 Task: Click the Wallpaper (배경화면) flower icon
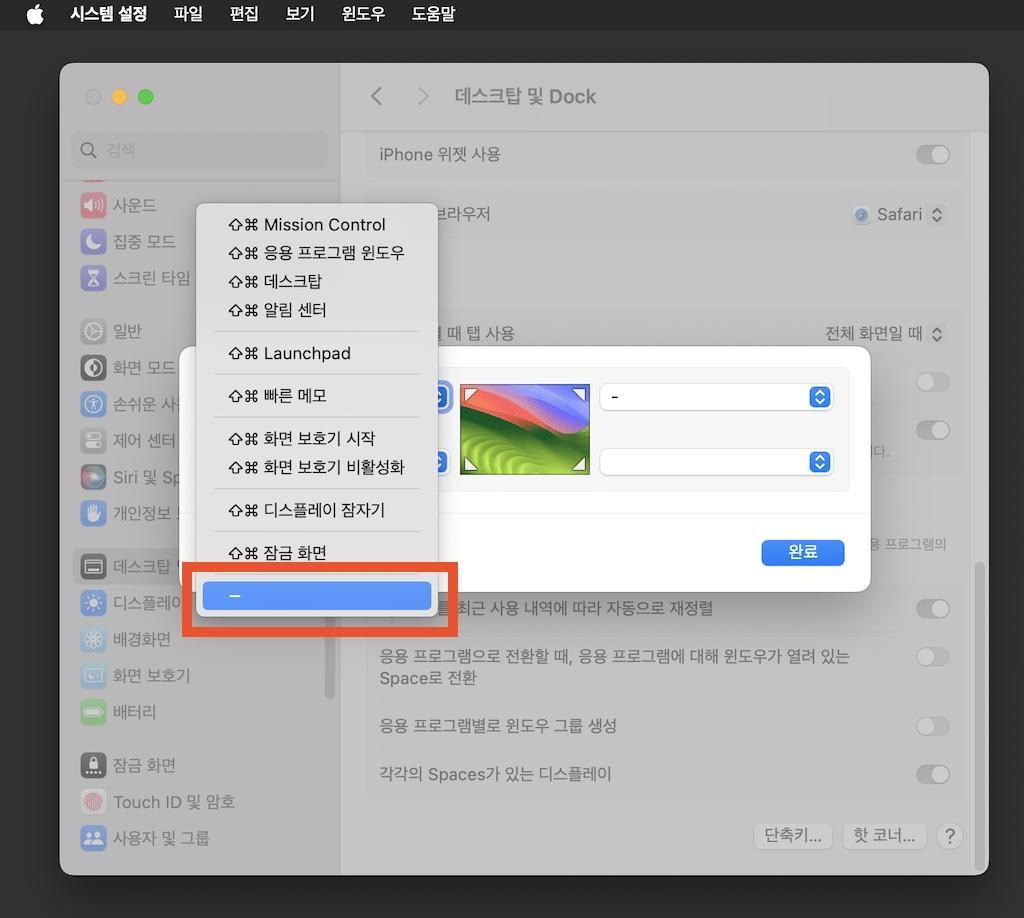click(x=93, y=639)
